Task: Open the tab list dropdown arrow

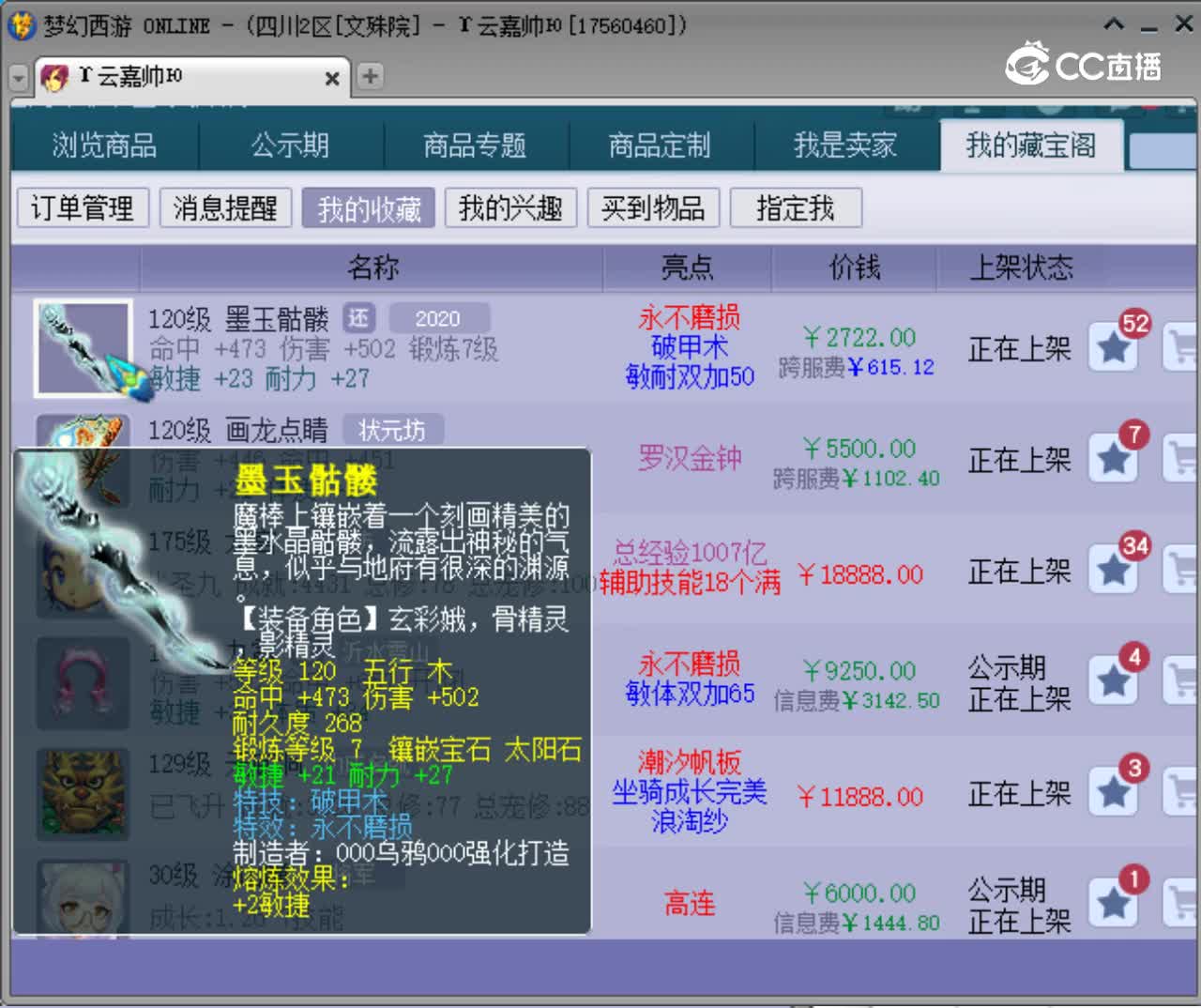Action: 18,78
